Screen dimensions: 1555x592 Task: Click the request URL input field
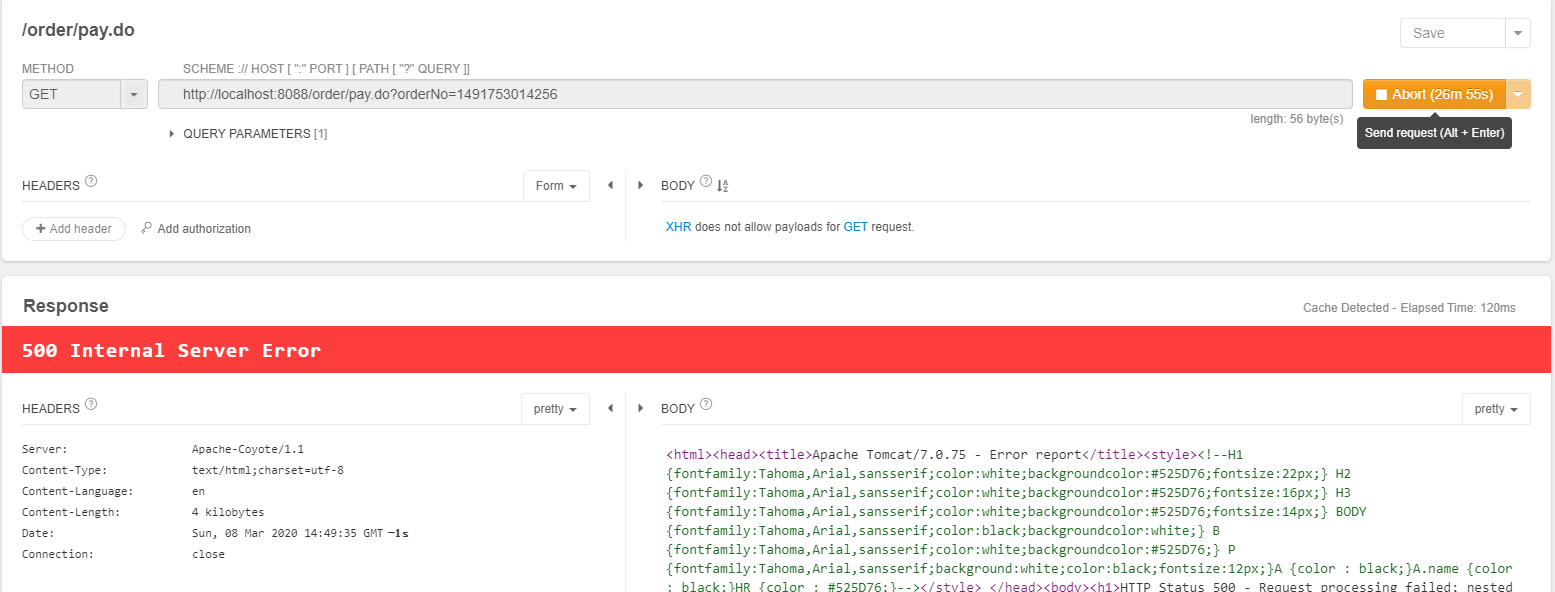(x=755, y=94)
